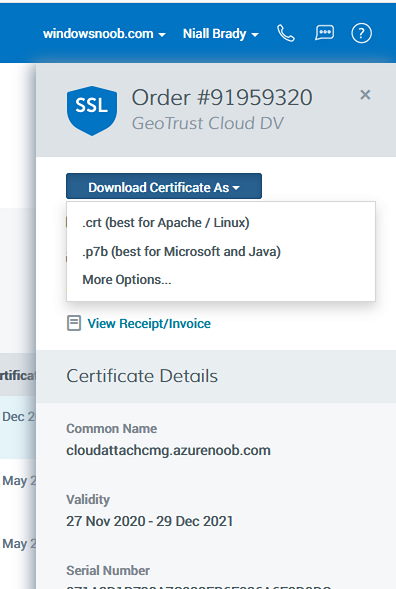Open the chat message icon
Viewport: 396px width, 589px height.
coord(324,33)
